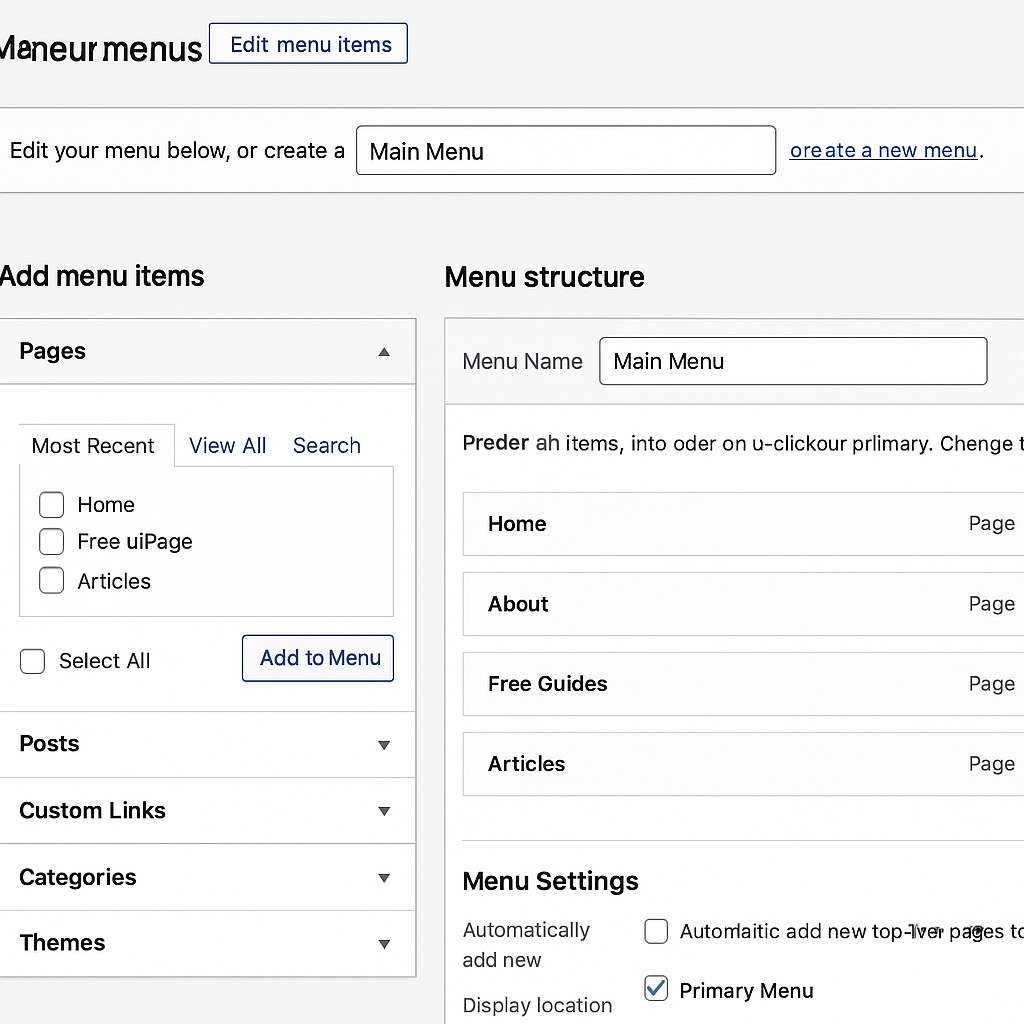Click the Menu Name text field
The height and width of the screenshot is (1024, 1024).
click(792, 362)
